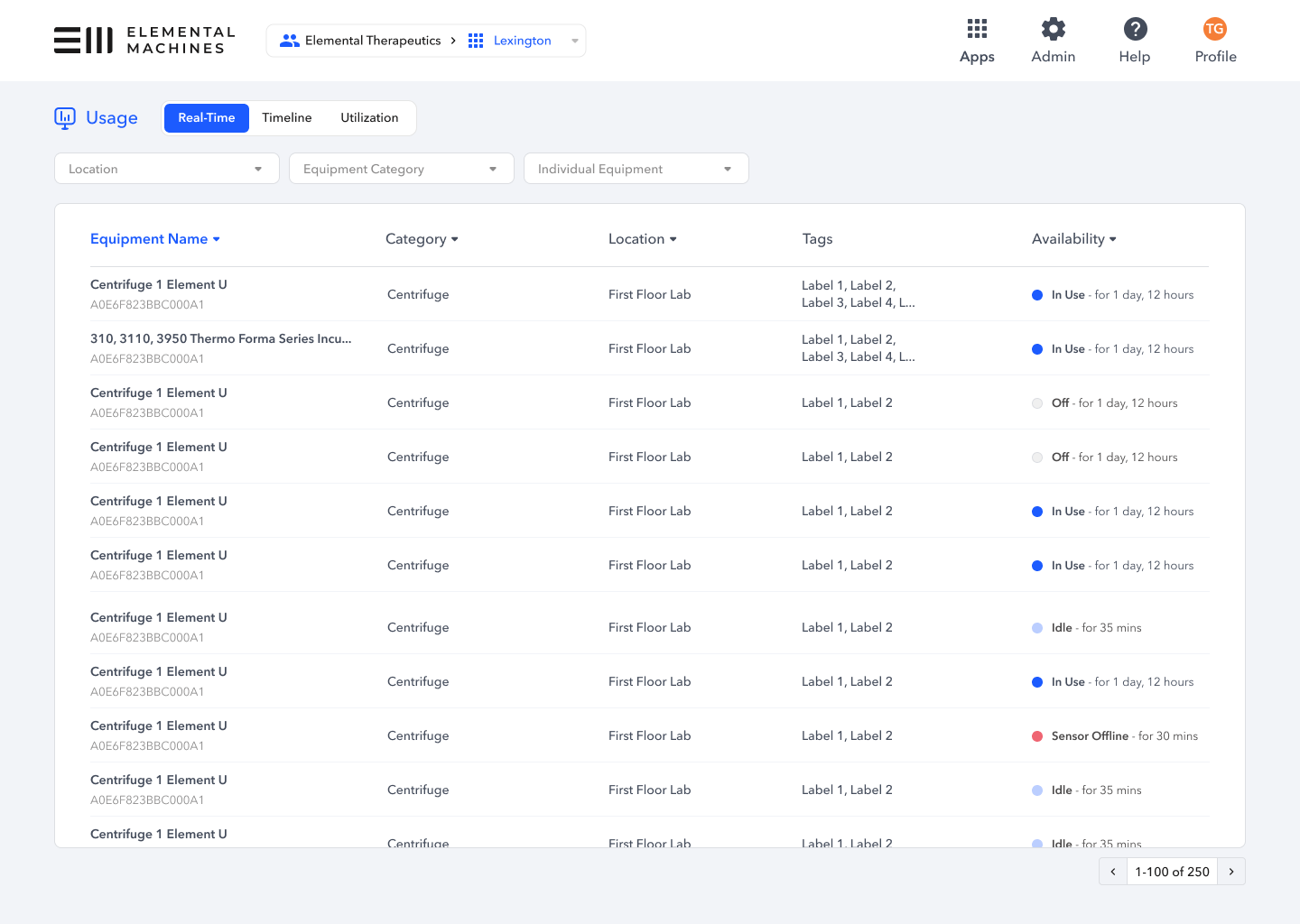
Task: Click the Usage monitor icon
Action: (x=65, y=118)
